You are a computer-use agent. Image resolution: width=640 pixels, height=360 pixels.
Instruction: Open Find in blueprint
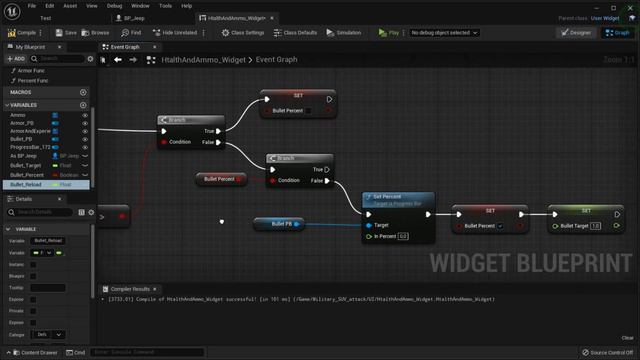(131, 33)
